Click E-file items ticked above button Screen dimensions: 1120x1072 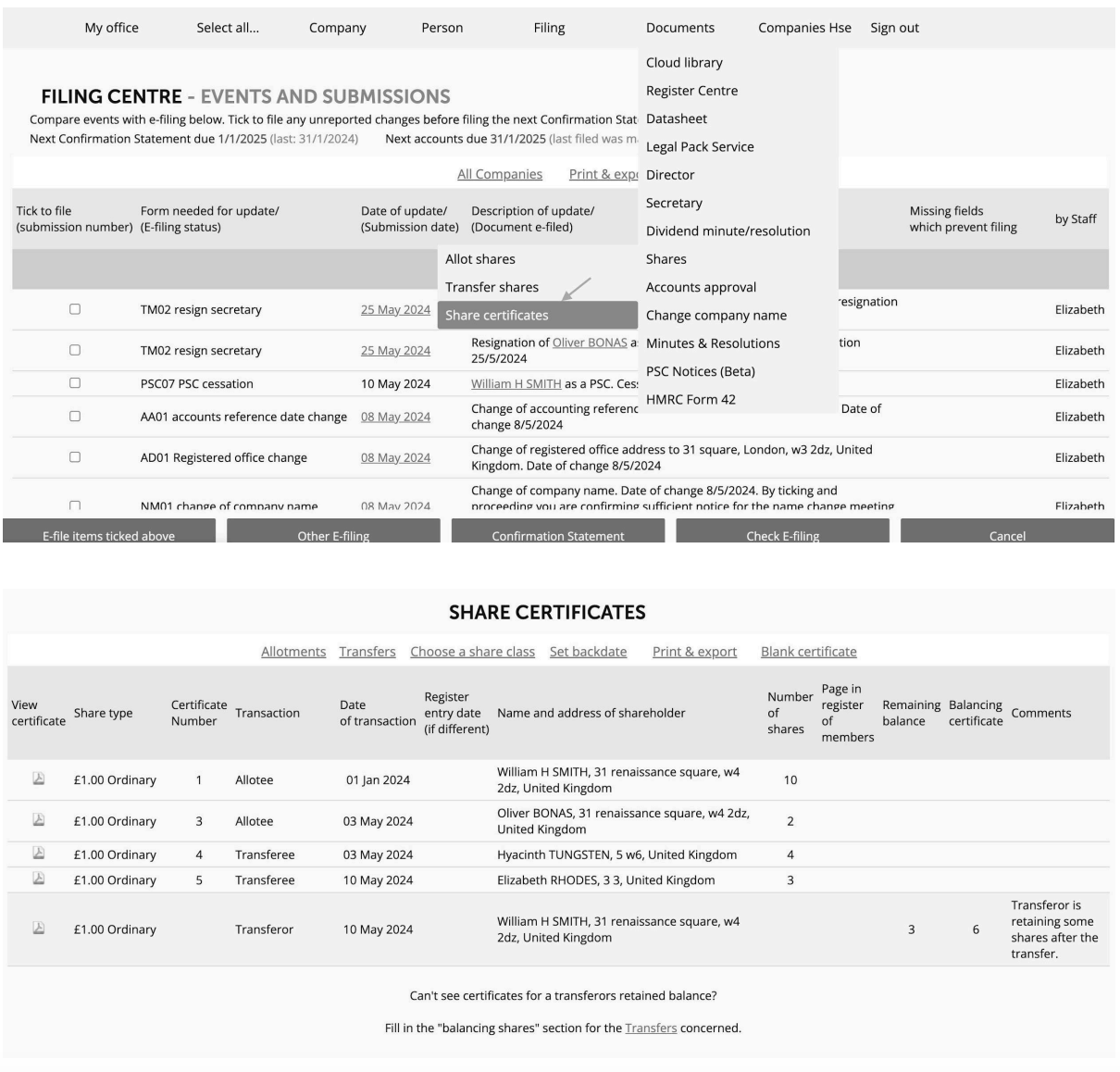coord(109,531)
